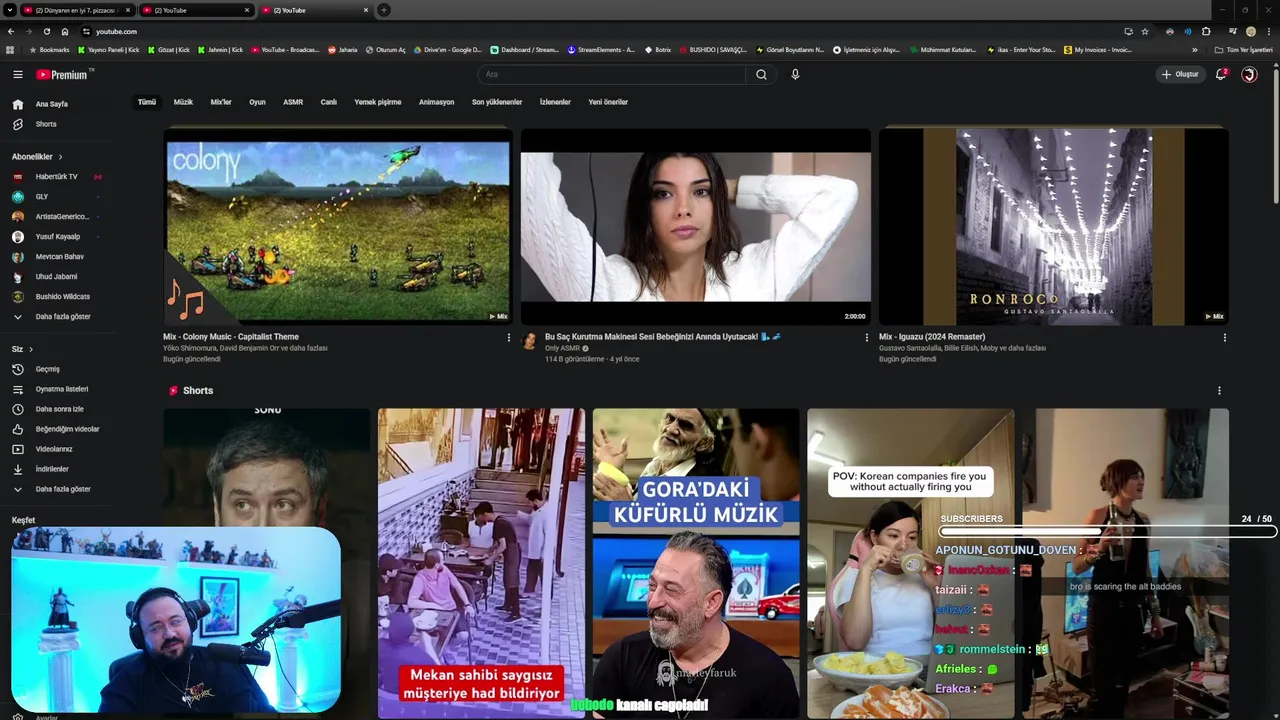Screen dimensions: 1280x720
Task: Click the browser home icon
Action: point(65,31)
